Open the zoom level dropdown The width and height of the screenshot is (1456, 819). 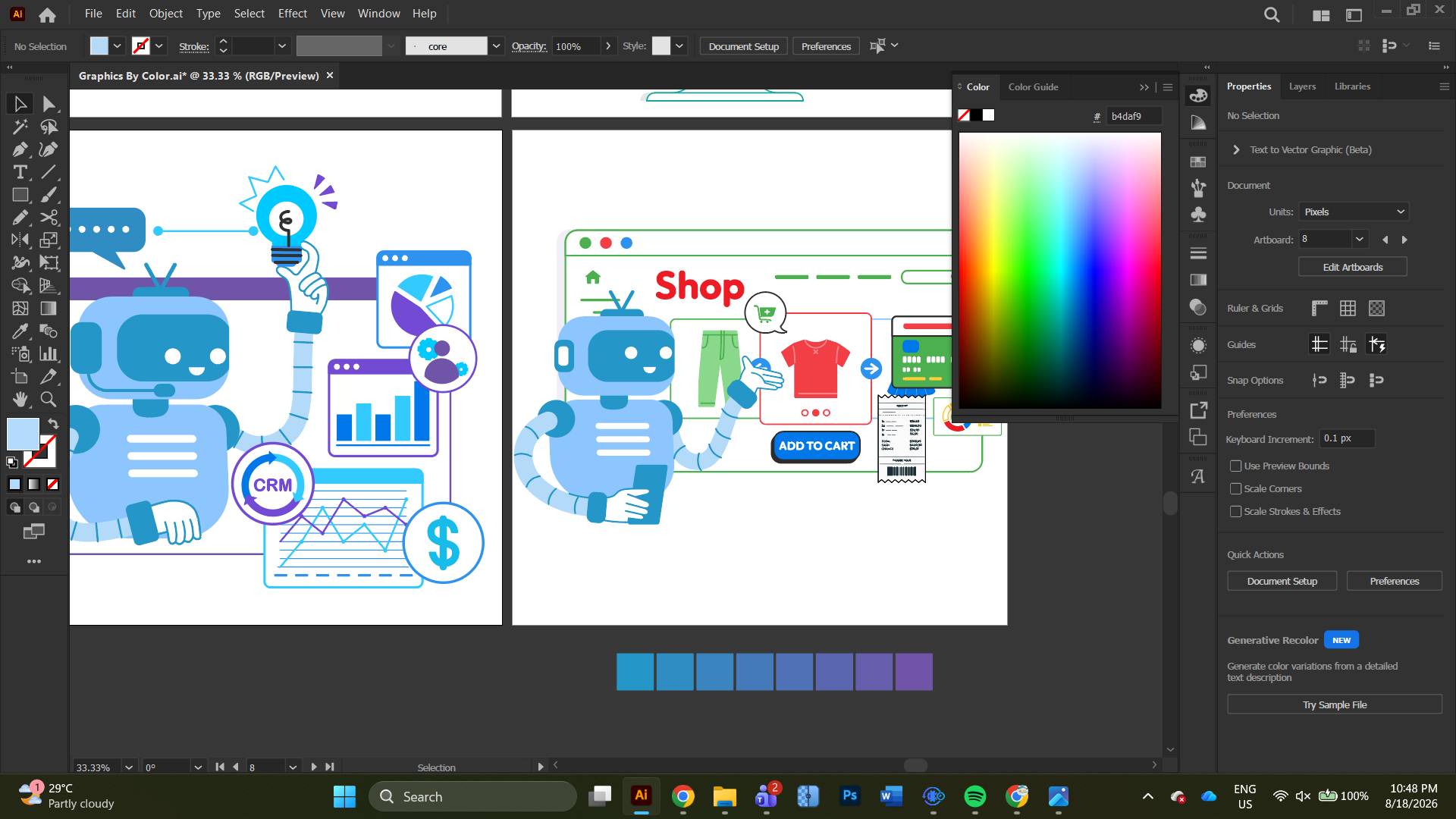tap(129, 767)
